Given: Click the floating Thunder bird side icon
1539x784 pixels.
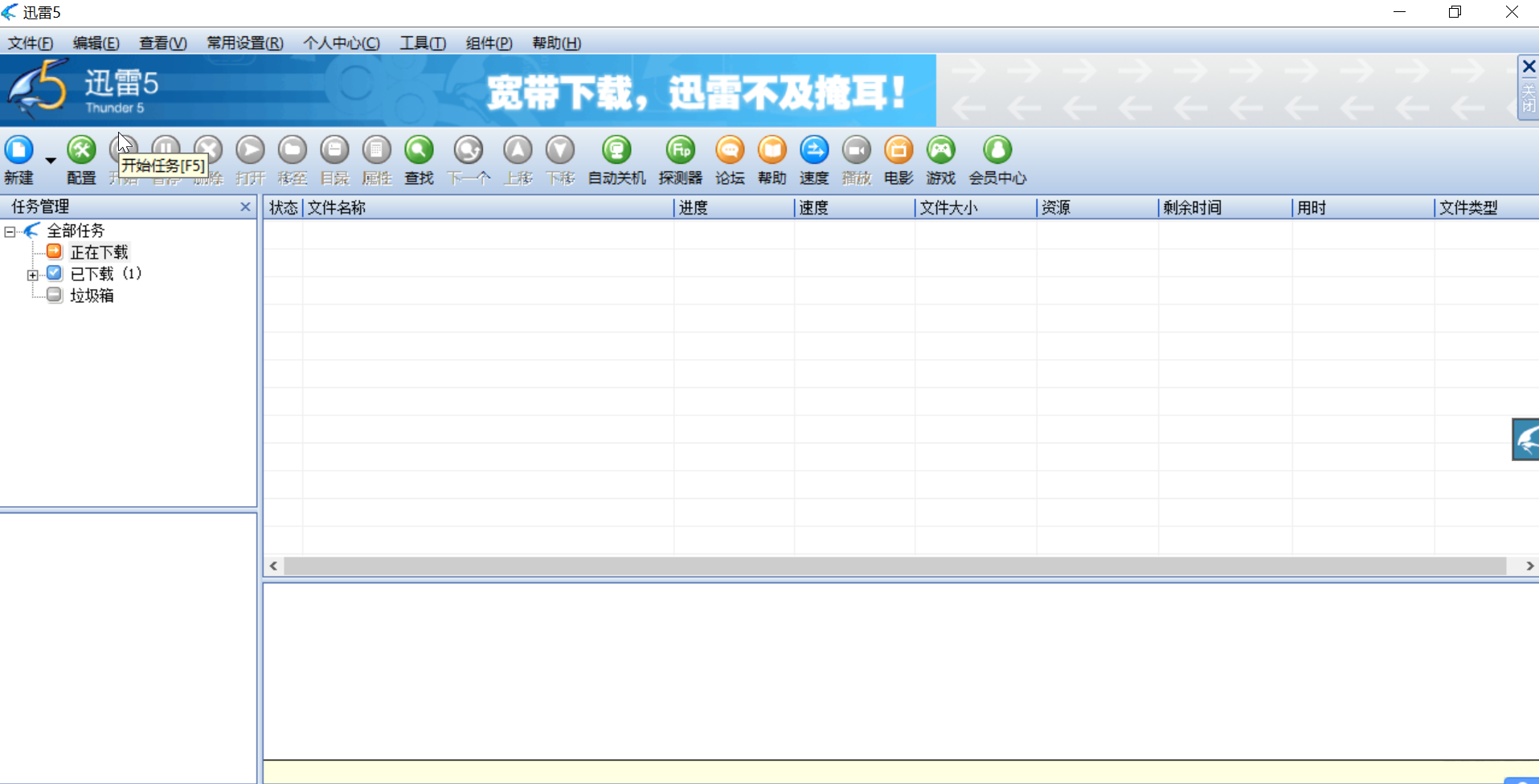Looking at the screenshot, I should tap(1525, 439).
